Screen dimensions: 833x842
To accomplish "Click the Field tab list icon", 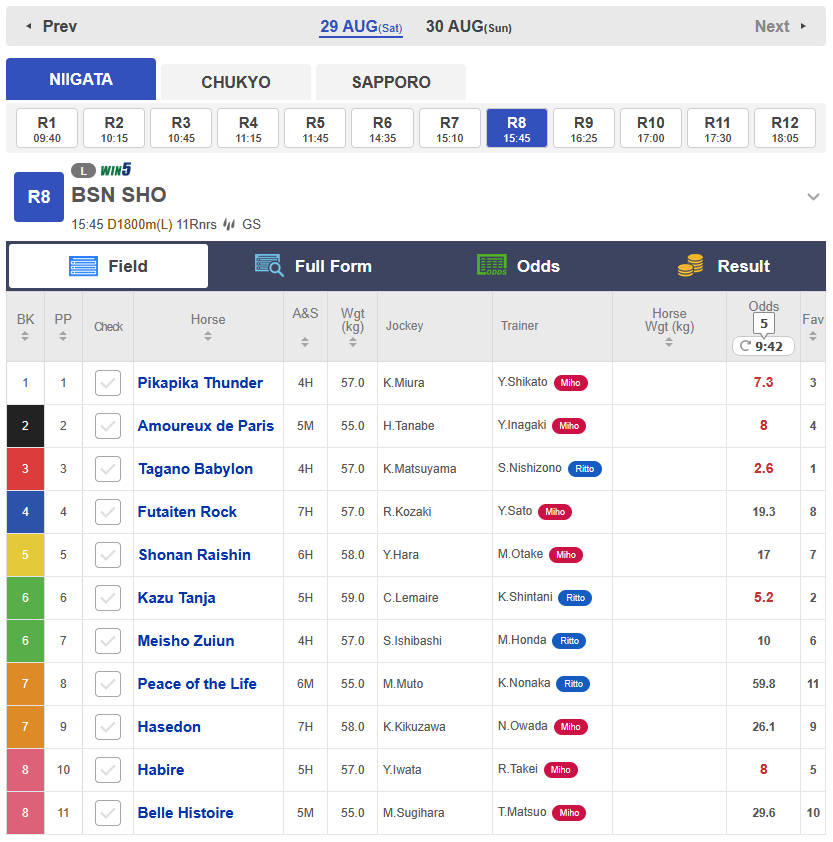I will pos(83,266).
